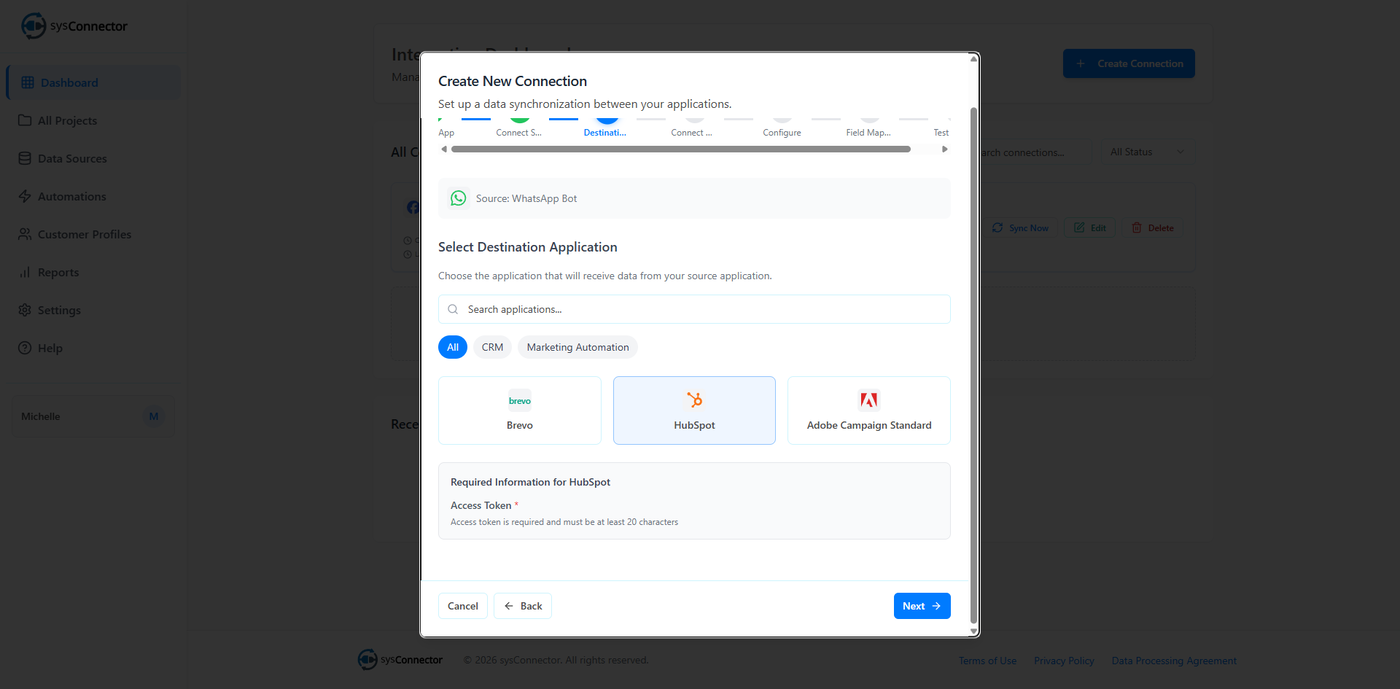Click the sysConnector logo at top left
The image size is (1400, 689).
(74, 26)
